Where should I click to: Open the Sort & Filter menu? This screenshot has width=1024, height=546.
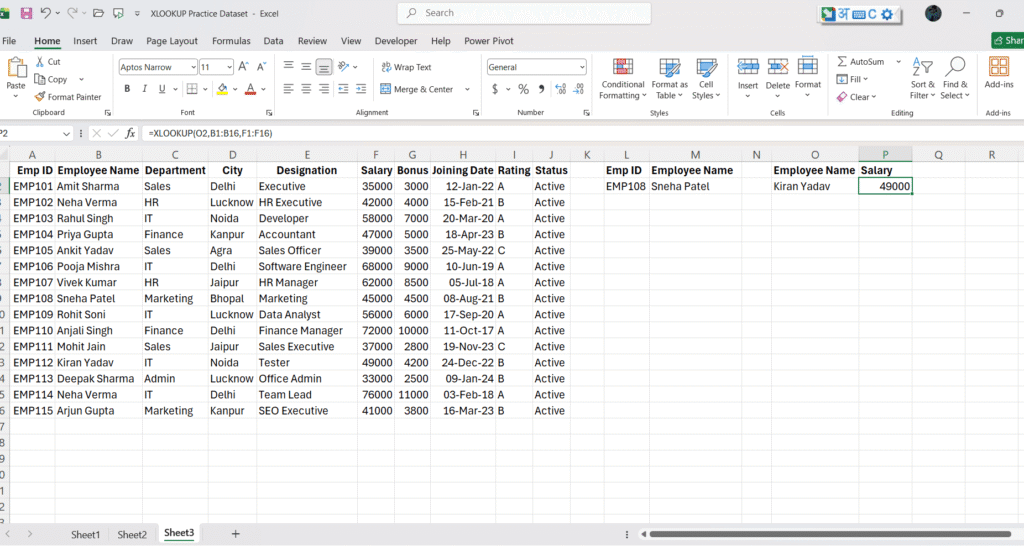(923, 78)
